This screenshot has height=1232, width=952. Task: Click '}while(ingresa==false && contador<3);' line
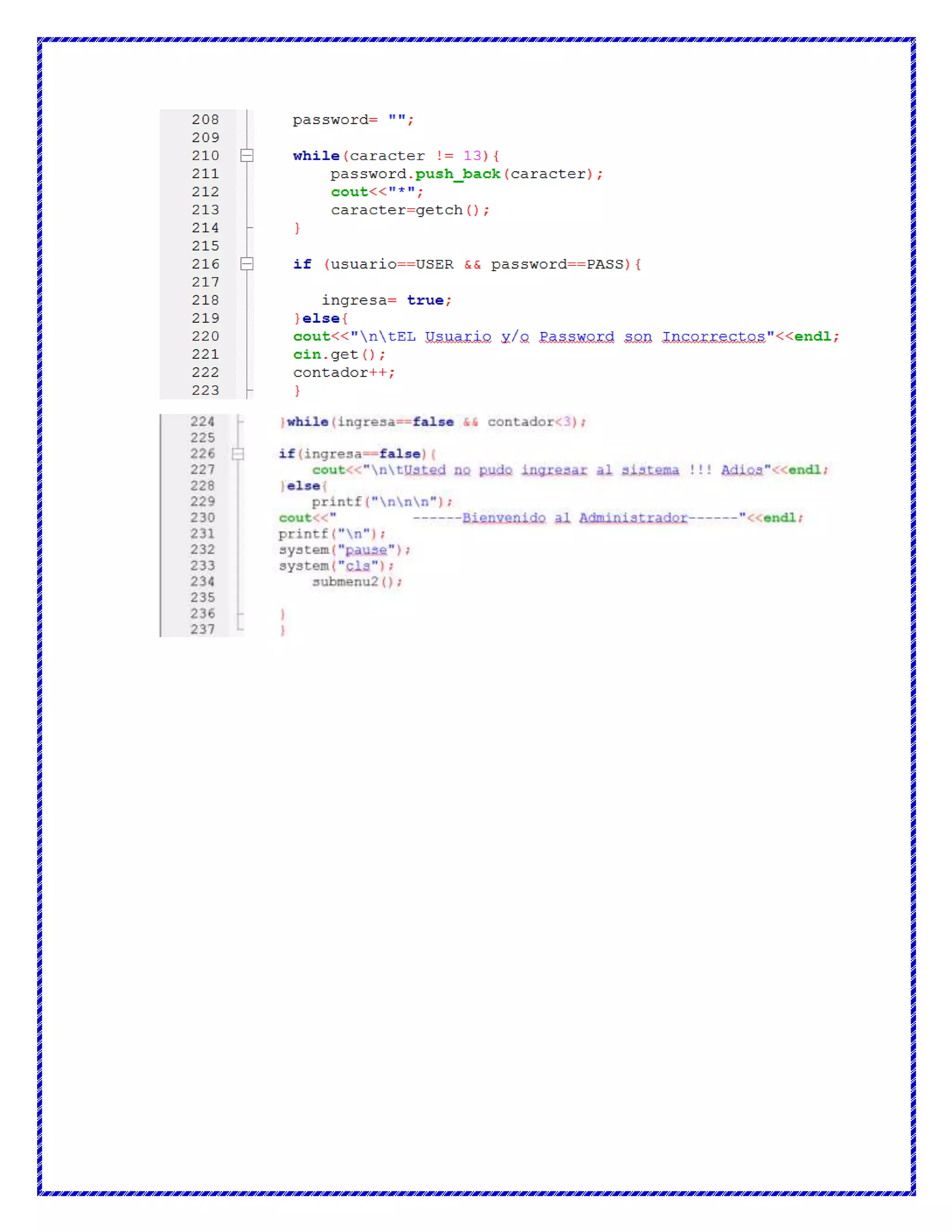point(433,422)
